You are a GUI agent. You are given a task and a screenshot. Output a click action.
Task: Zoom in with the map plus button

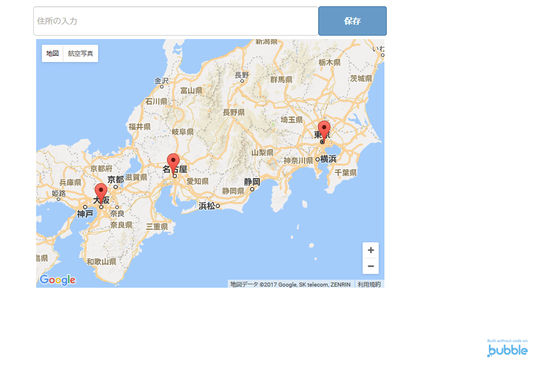coord(371,250)
